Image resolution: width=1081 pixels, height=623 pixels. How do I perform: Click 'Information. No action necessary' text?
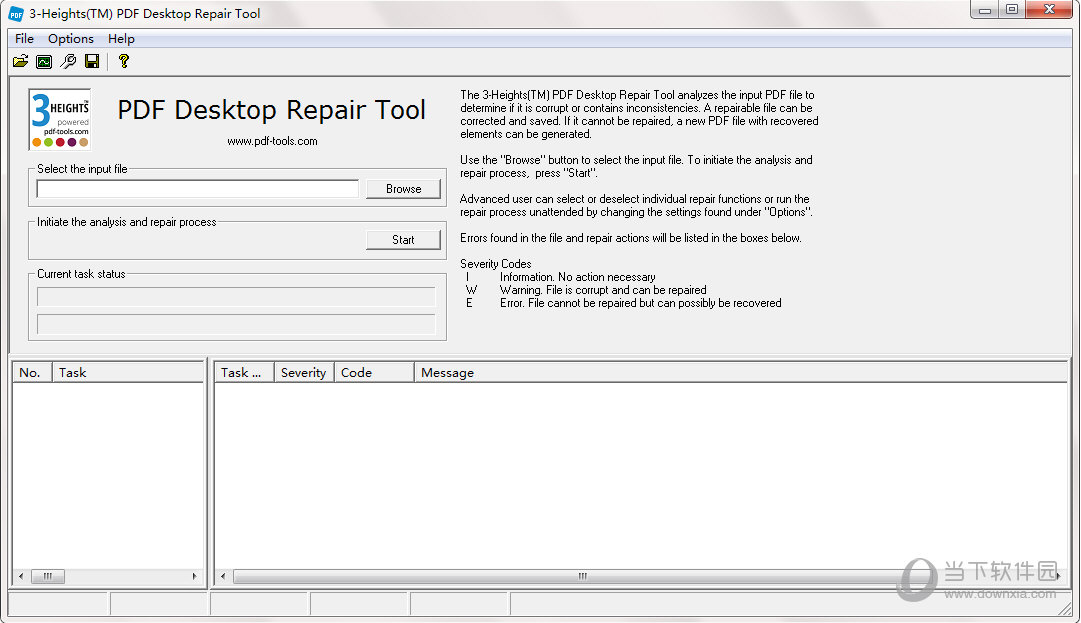pos(578,277)
